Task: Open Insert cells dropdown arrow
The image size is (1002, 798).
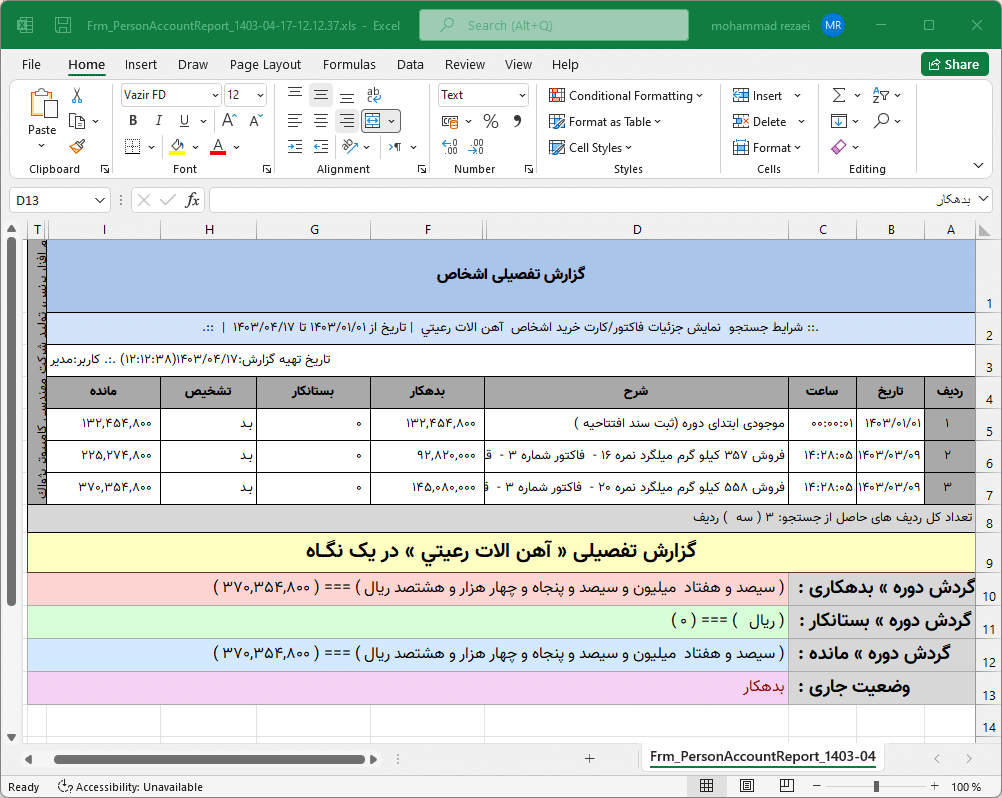Action: click(798, 96)
